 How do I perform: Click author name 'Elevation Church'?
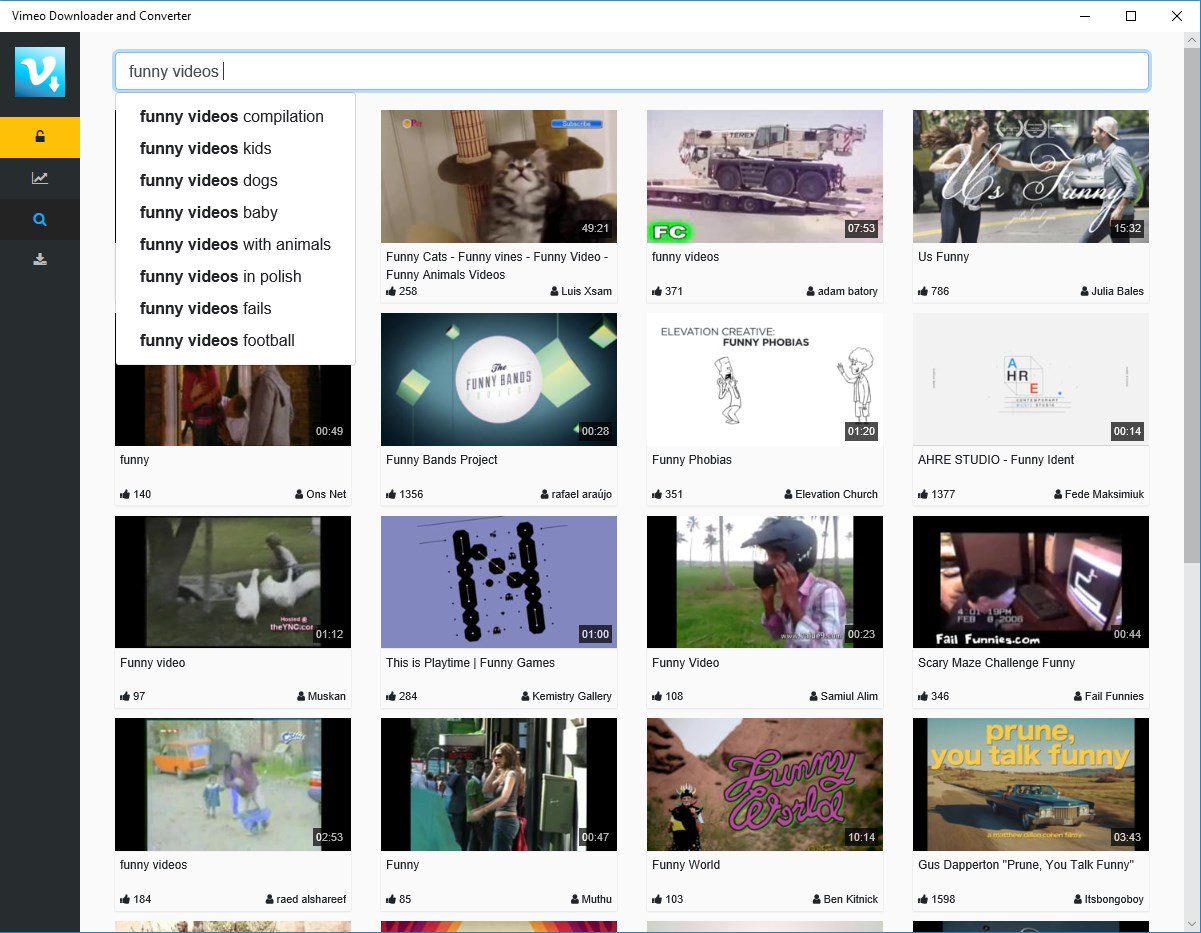pyautogui.click(x=837, y=494)
